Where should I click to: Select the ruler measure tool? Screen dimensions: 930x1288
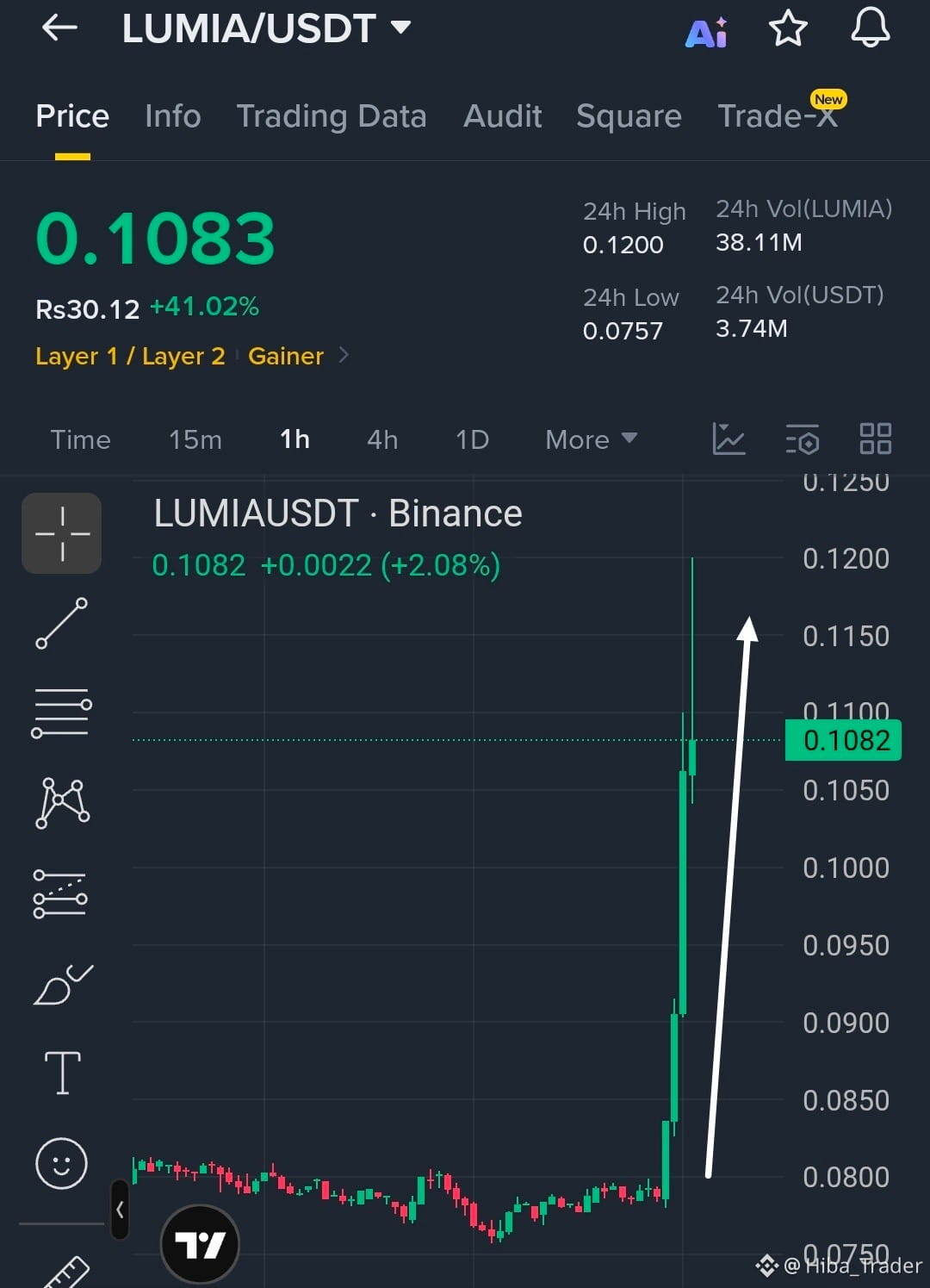click(x=65, y=1272)
